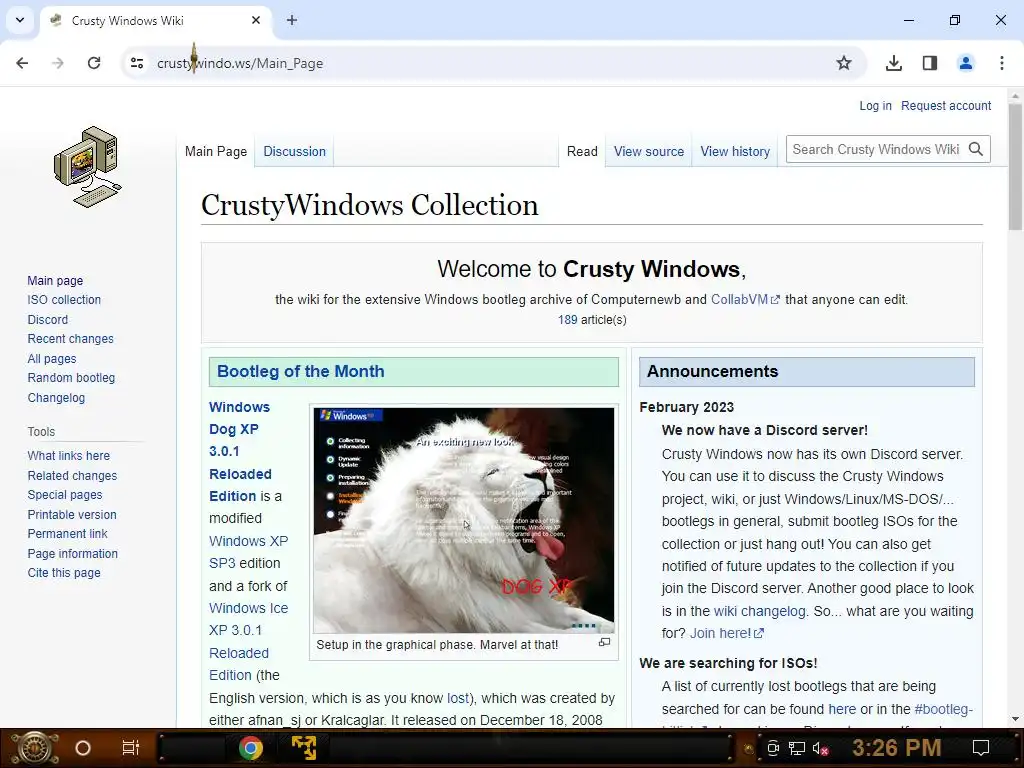Click the Cortana circle on taskbar
Image resolution: width=1024 pixels, height=768 pixels.
tap(83, 748)
